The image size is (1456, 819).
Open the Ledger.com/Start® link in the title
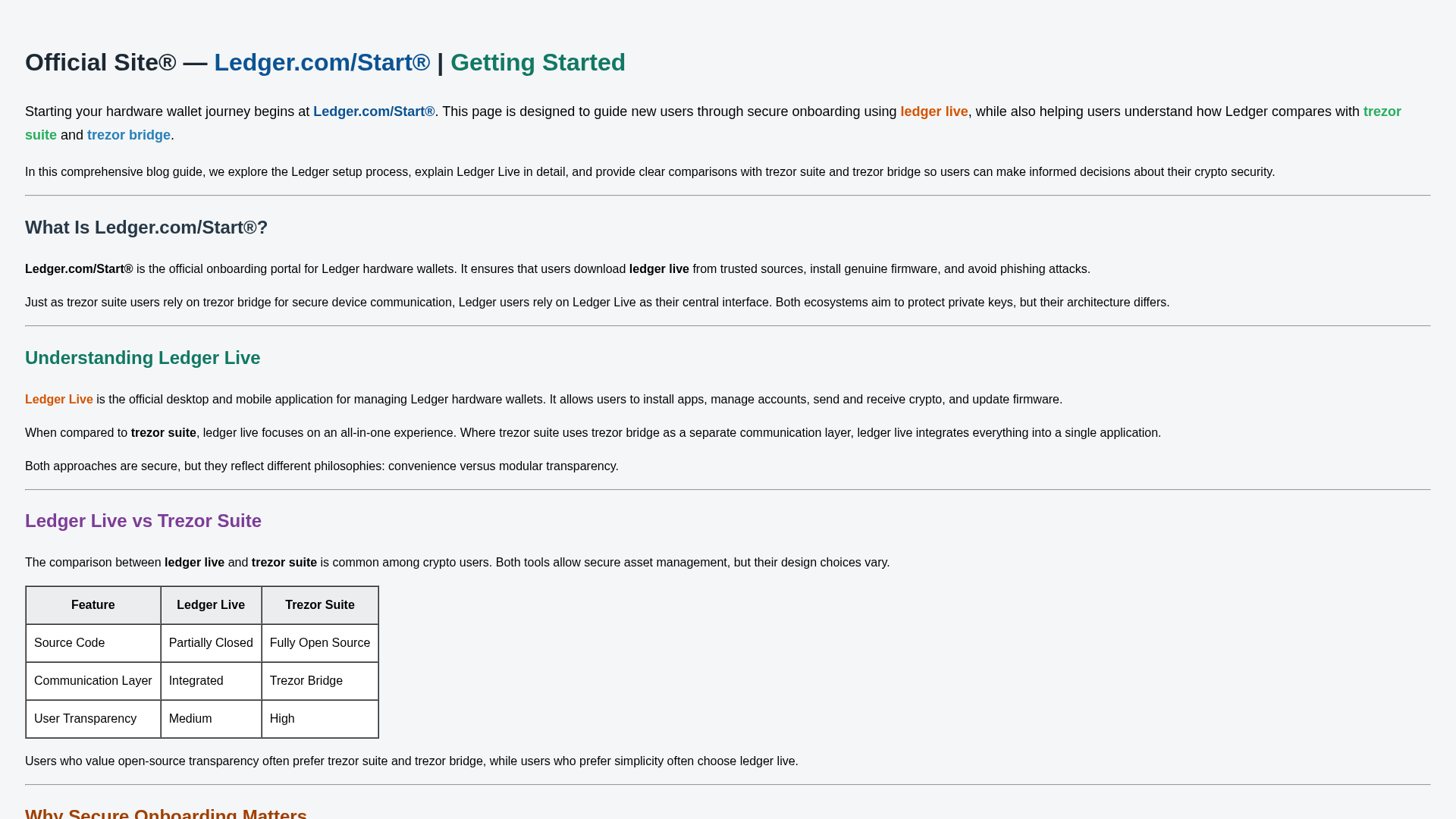pos(322,63)
